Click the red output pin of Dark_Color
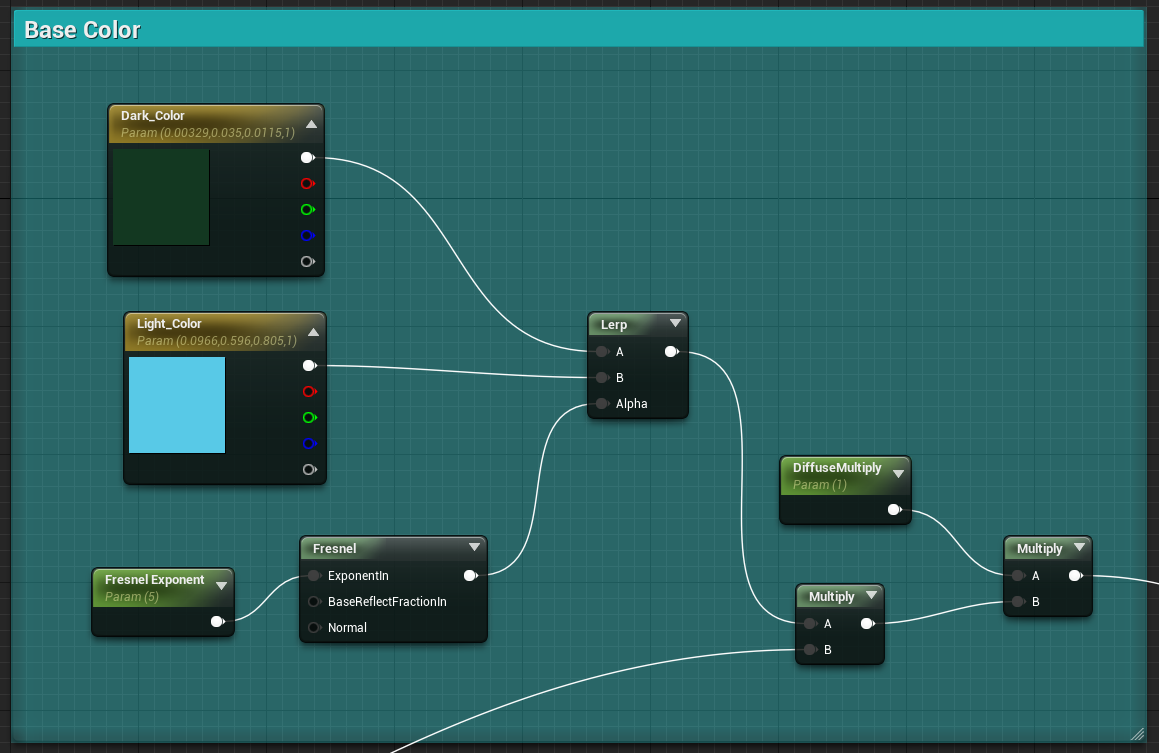 [307, 183]
